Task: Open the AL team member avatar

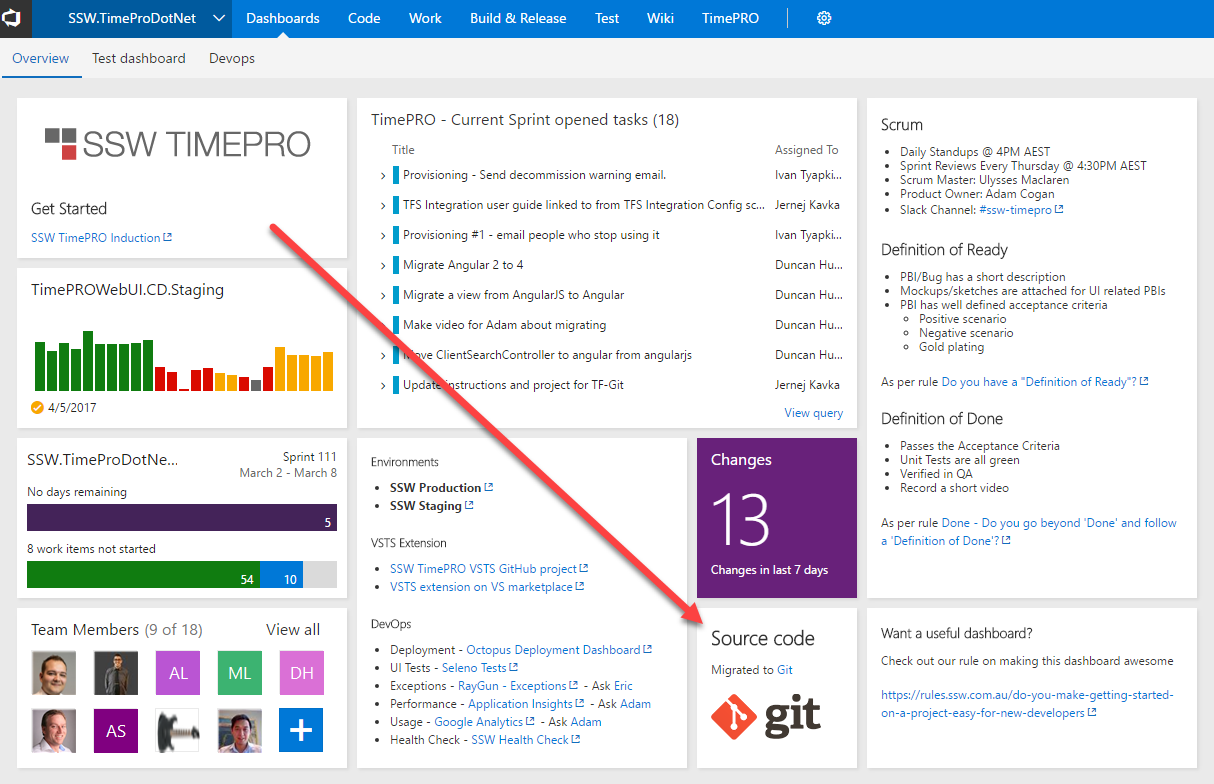Action: [x=178, y=673]
